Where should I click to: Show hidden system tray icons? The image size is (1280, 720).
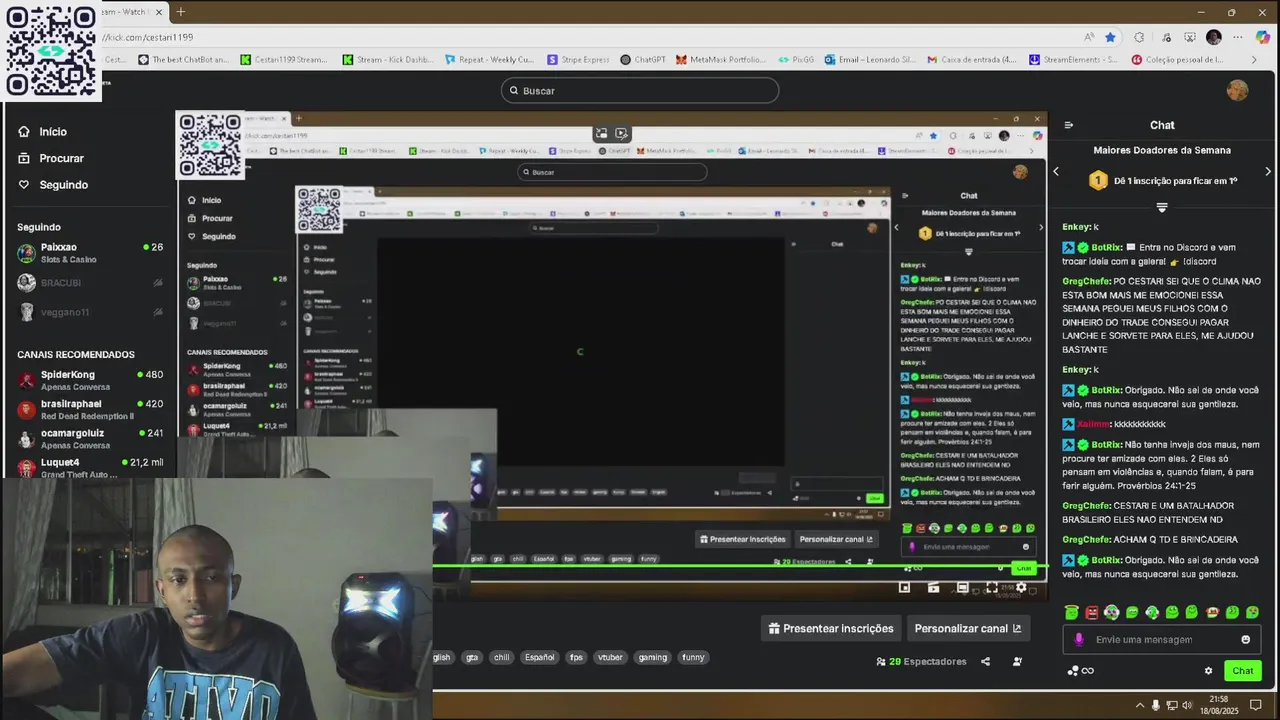pos(1140,705)
